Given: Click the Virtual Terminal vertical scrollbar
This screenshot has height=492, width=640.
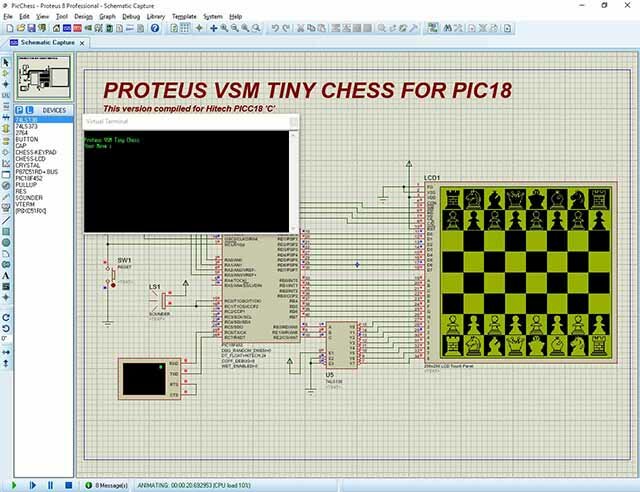Looking at the screenshot, I should (293, 181).
